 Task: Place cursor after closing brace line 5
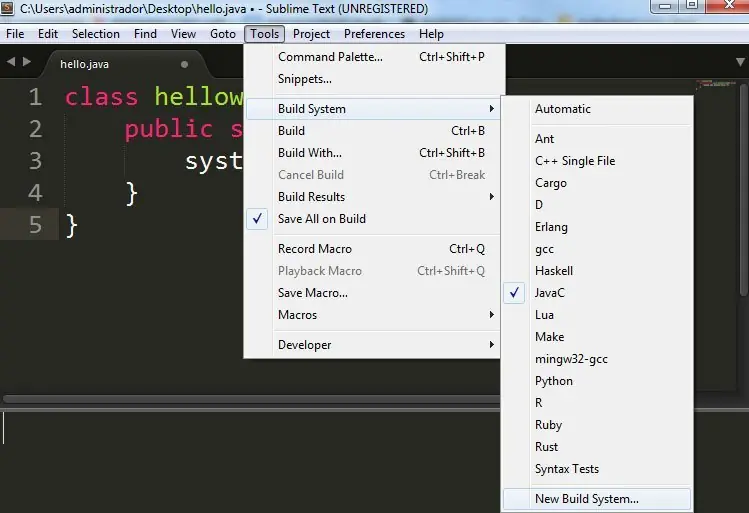79,225
